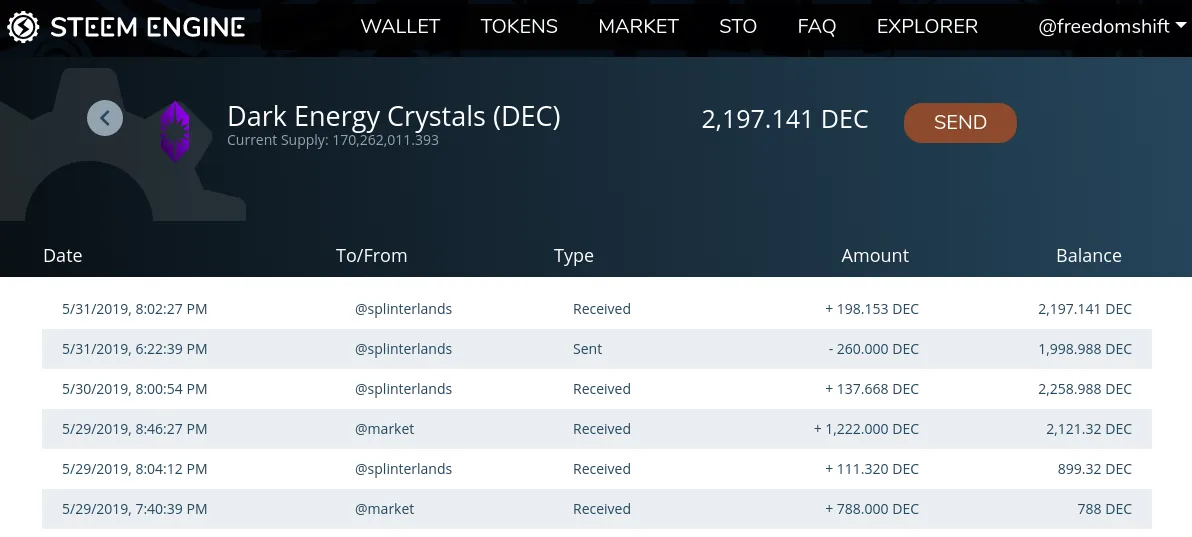The image size is (1192, 537).
Task: Select the 5/31/2019 8:02:27 PM transaction row
Action: (597, 309)
